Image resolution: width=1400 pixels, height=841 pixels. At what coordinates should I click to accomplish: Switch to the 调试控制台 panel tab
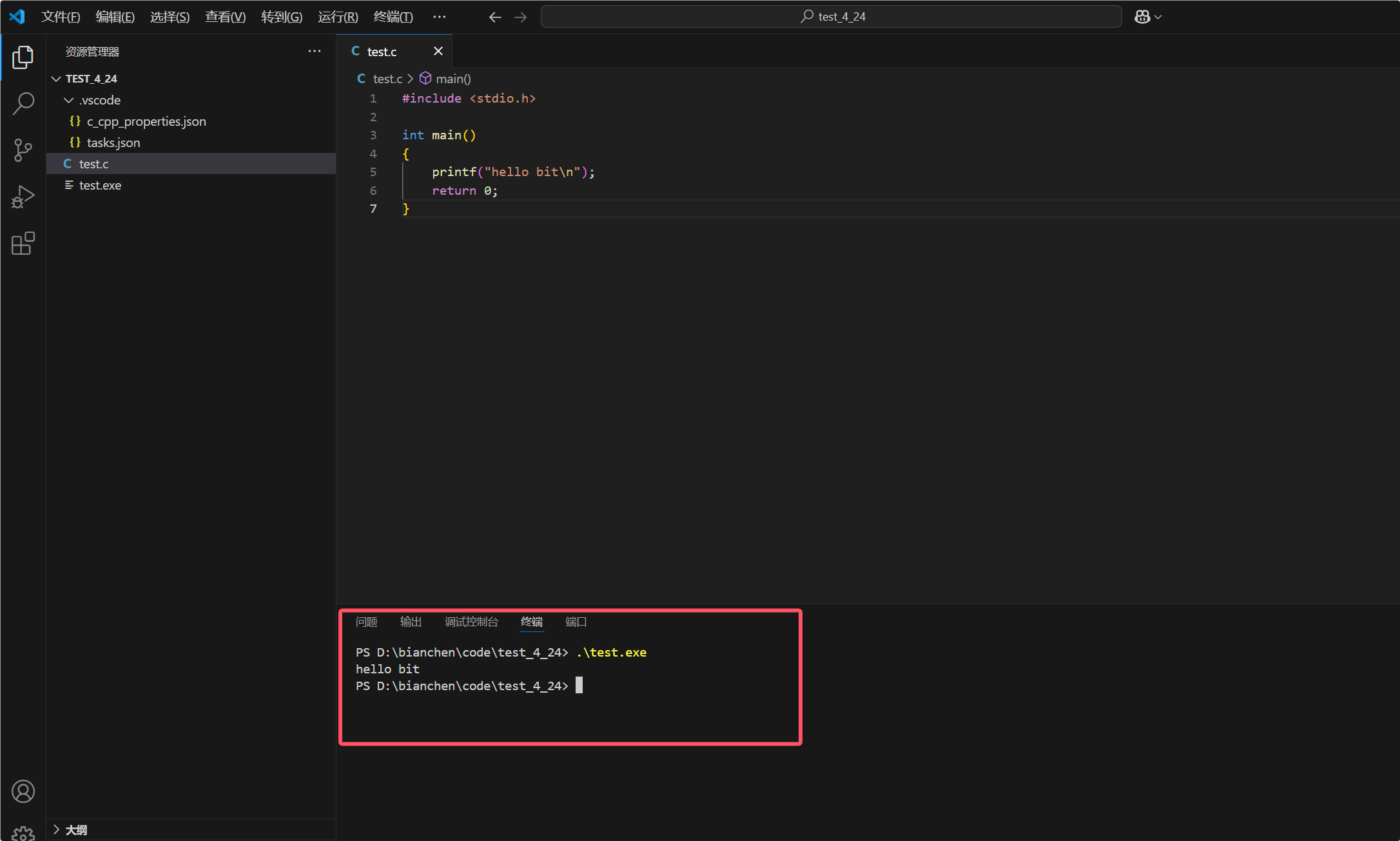(x=471, y=622)
